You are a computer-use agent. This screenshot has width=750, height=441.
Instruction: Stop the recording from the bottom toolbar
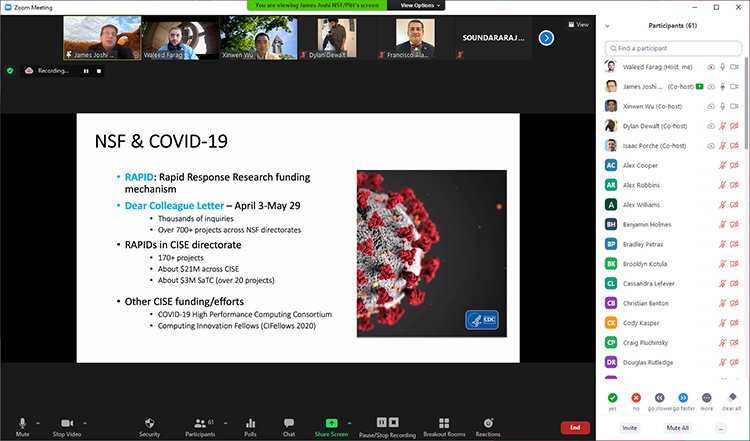[394, 422]
